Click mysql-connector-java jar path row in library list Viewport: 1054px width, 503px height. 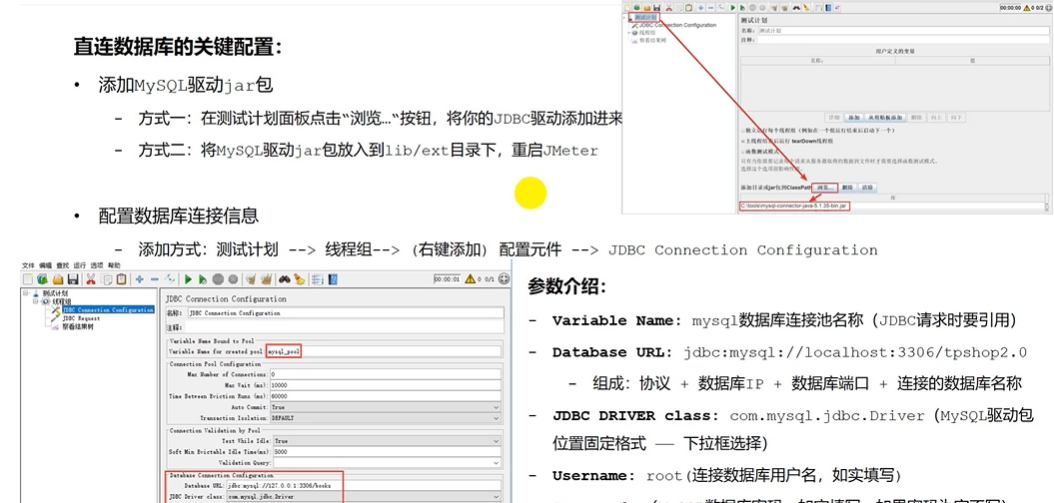(893, 206)
